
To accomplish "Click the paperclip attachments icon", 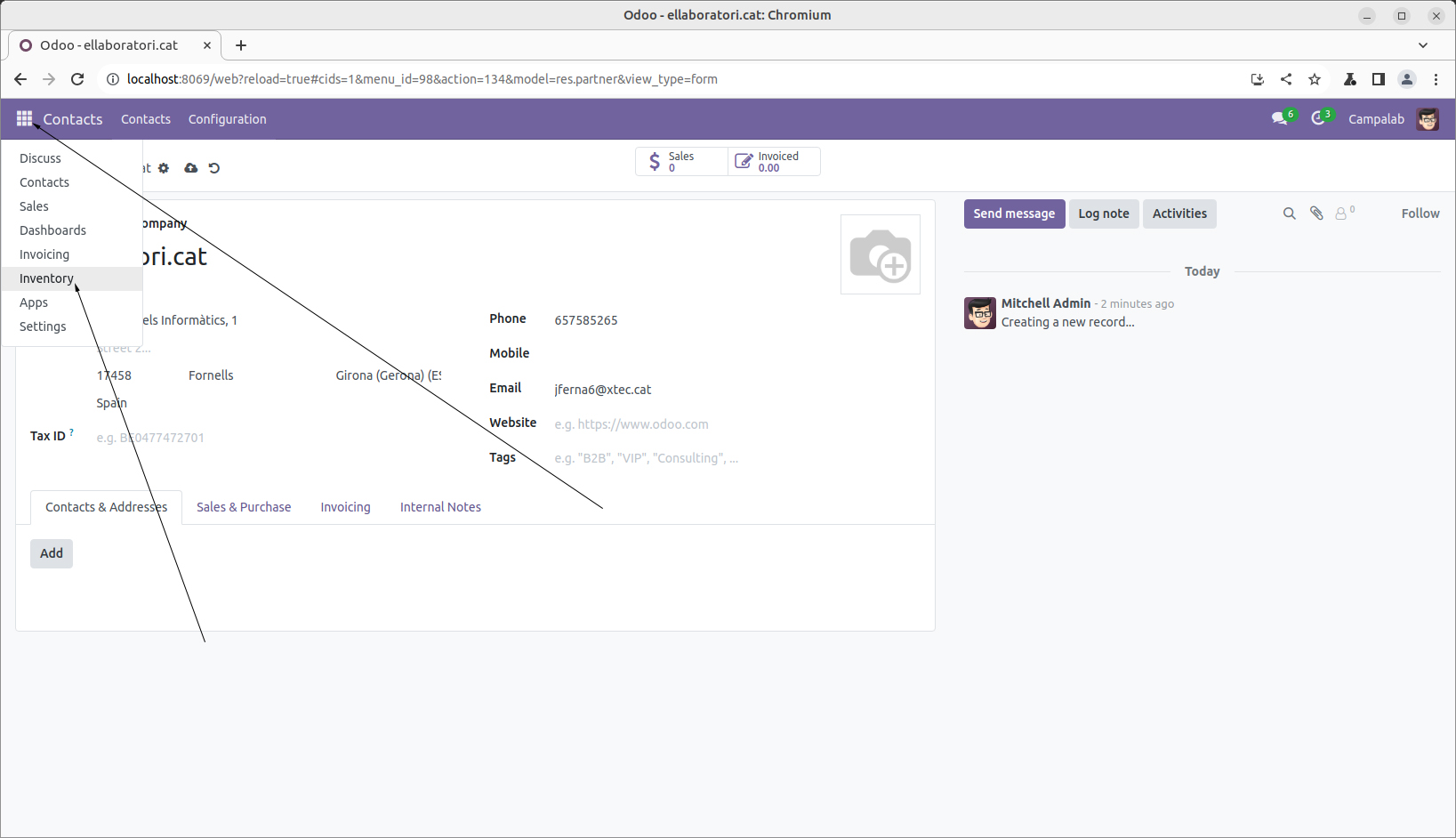I will (x=1316, y=214).
